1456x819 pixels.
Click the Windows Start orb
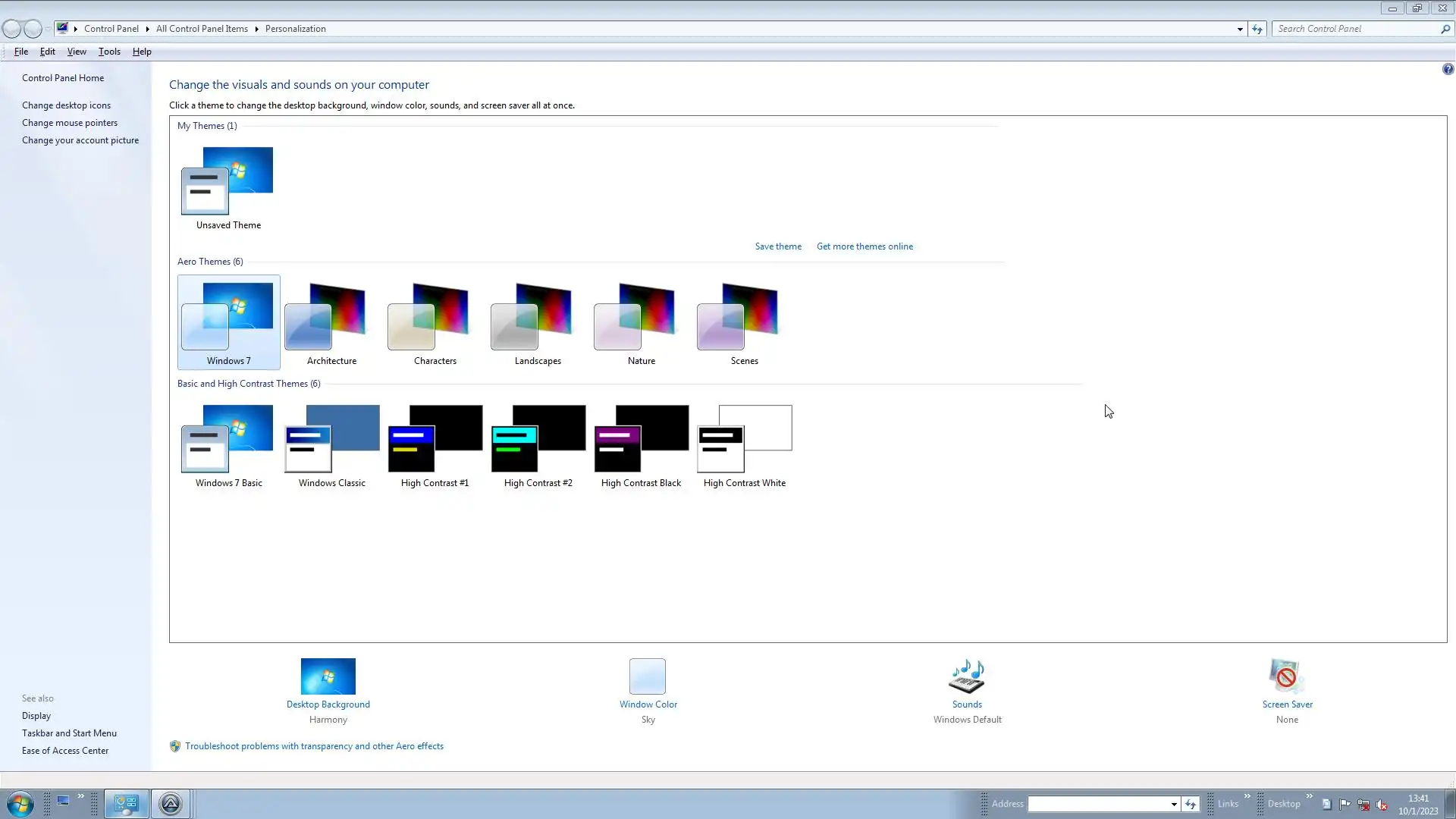20,804
